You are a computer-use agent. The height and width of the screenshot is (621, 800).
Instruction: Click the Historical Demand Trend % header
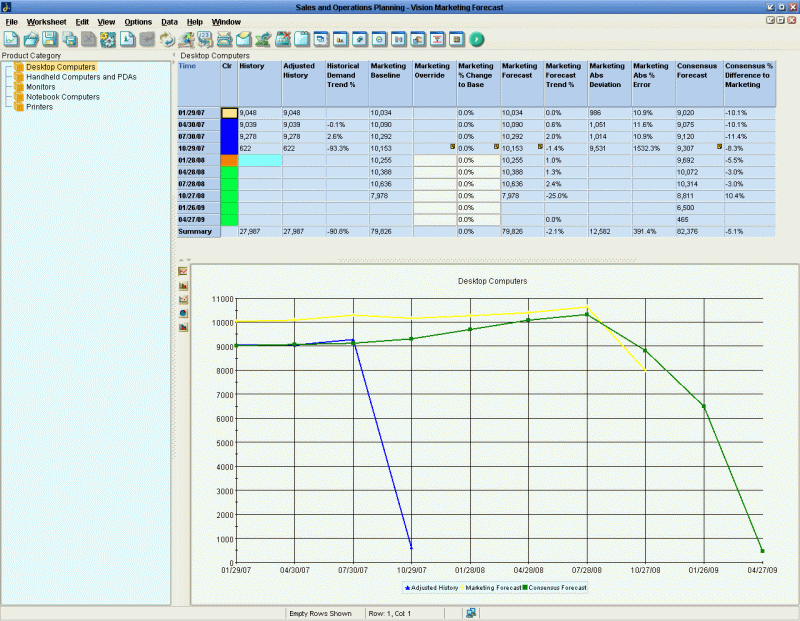(x=347, y=84)
